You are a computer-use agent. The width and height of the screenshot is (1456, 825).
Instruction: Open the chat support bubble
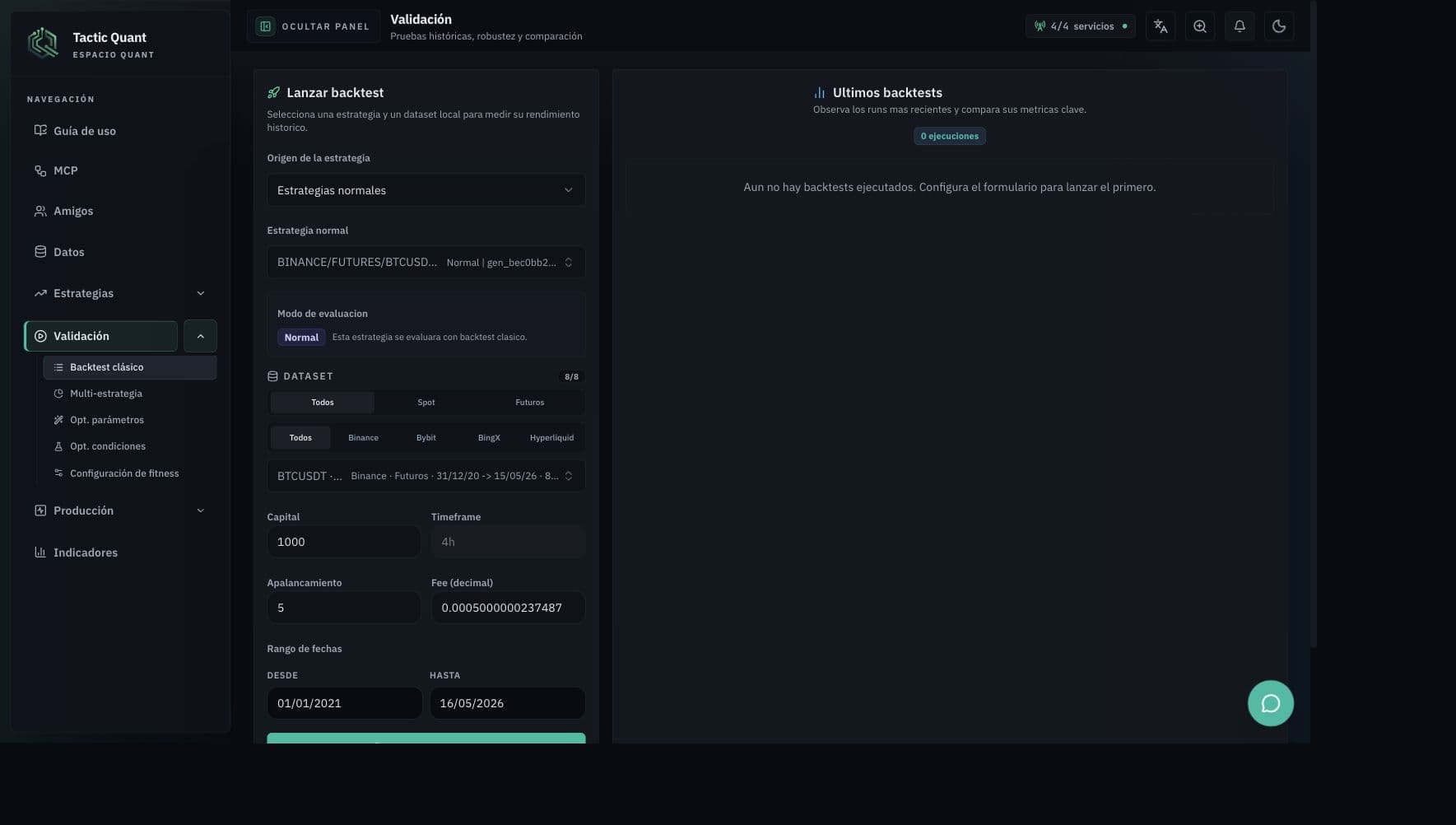(x=1270, y=703)
